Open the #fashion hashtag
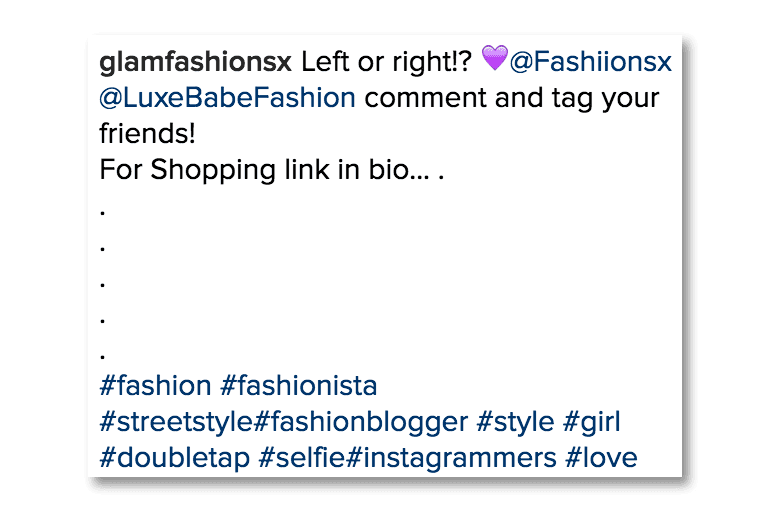 pyautogui.click(x=155, y=386)
